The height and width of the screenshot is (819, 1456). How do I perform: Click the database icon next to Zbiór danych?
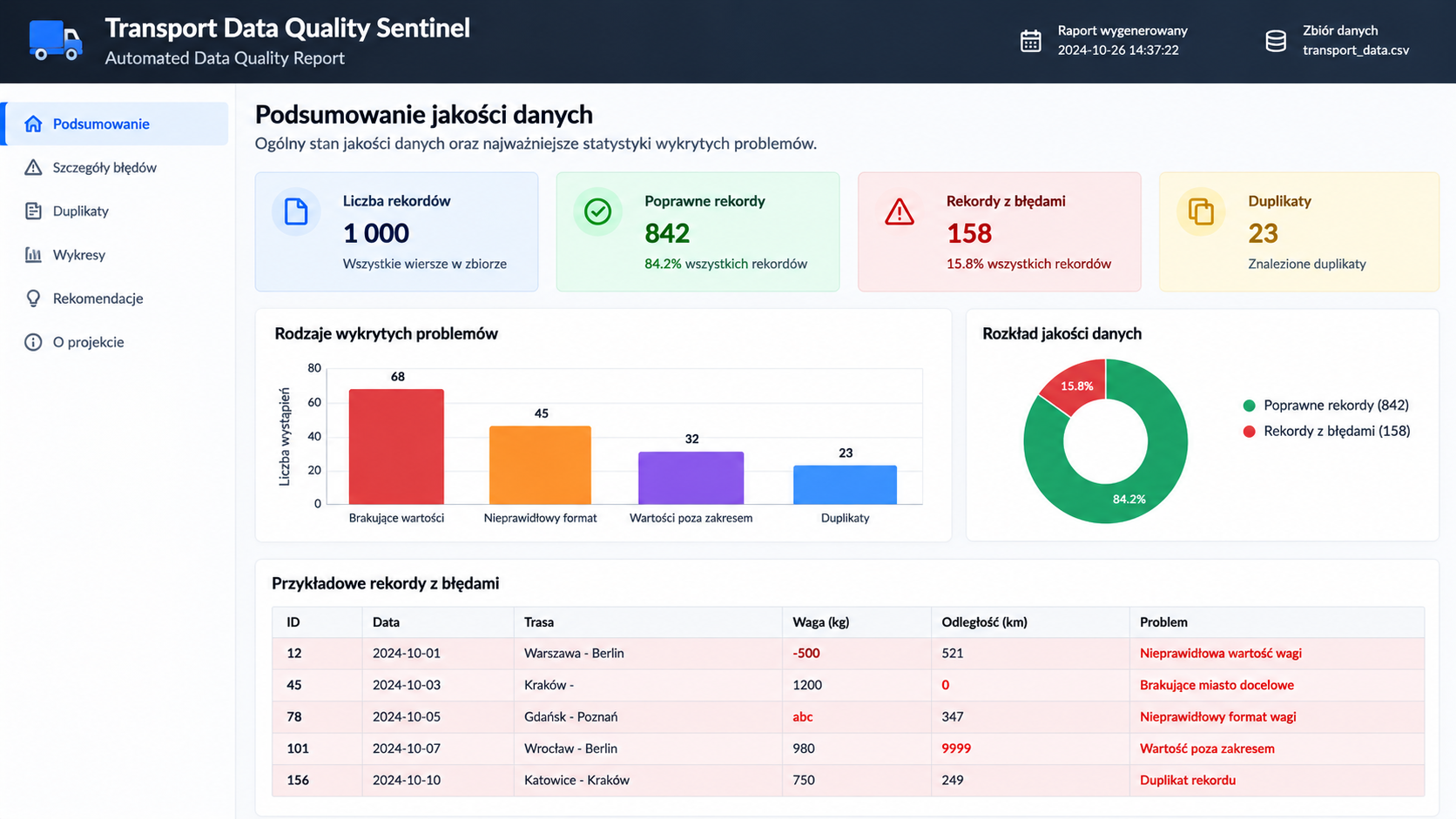(1276, 41)
